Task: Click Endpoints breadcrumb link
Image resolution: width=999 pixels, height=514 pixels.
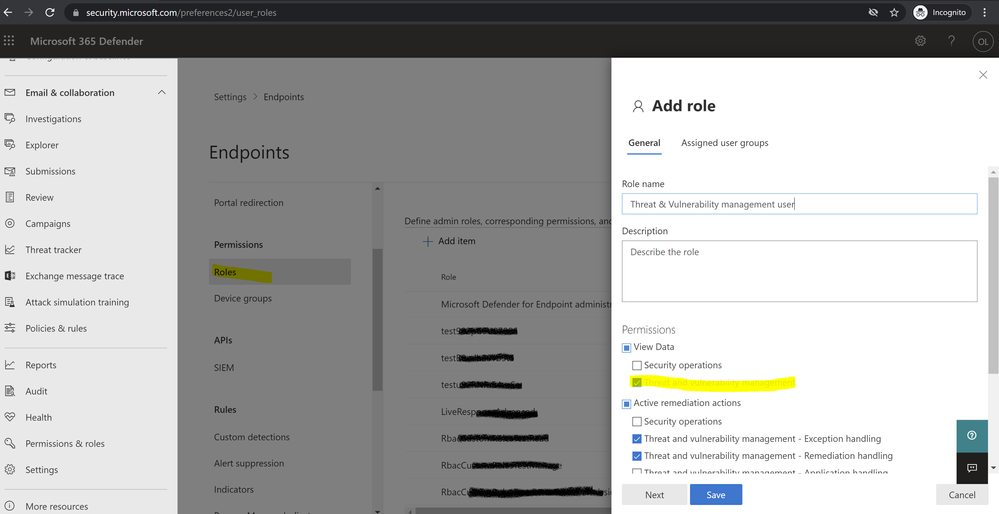Action: [284, 97]
